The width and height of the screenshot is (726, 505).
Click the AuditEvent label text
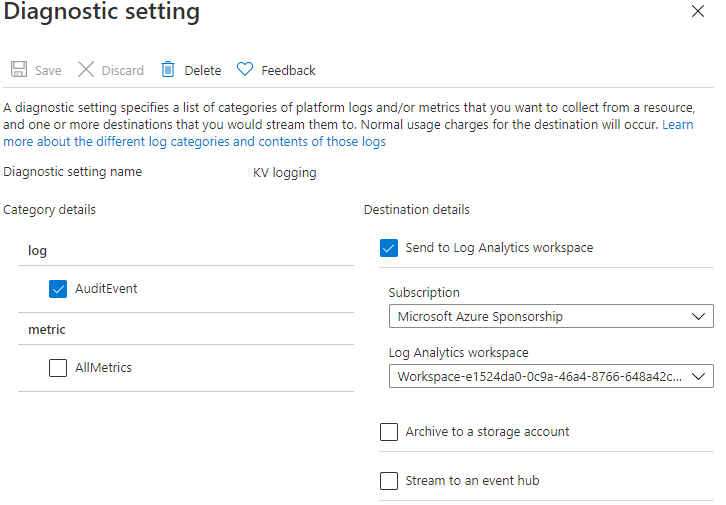[x=106, y=289]
